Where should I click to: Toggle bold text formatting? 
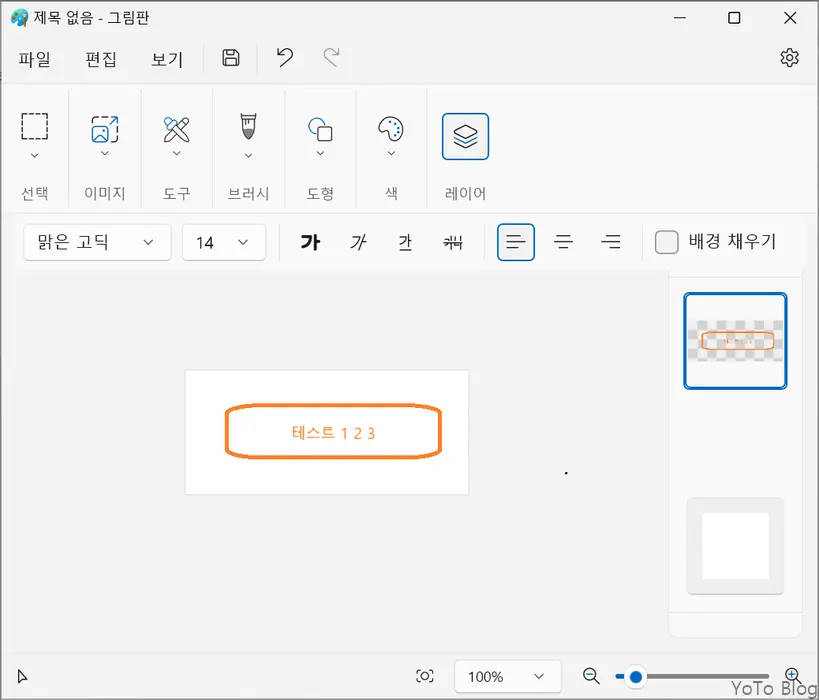click(x=310, y=242)
